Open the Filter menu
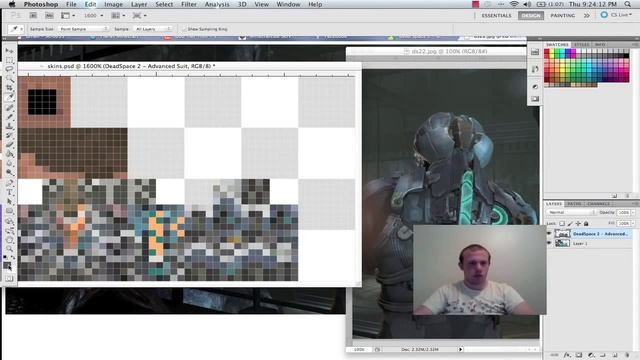The image size is (640, 360). (189, 4)
